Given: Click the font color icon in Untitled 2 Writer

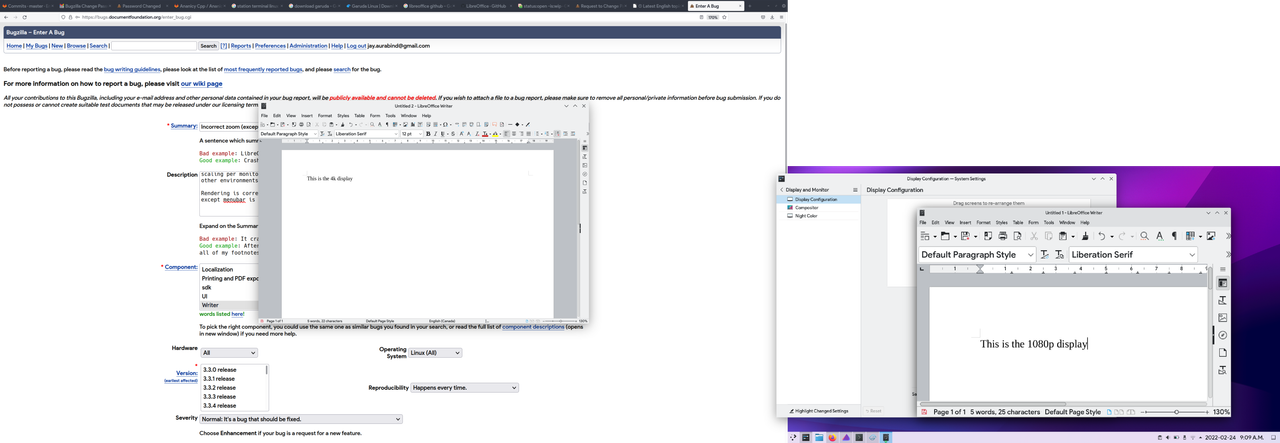Looking at the screenshot, I should click(x=485, y=134).
